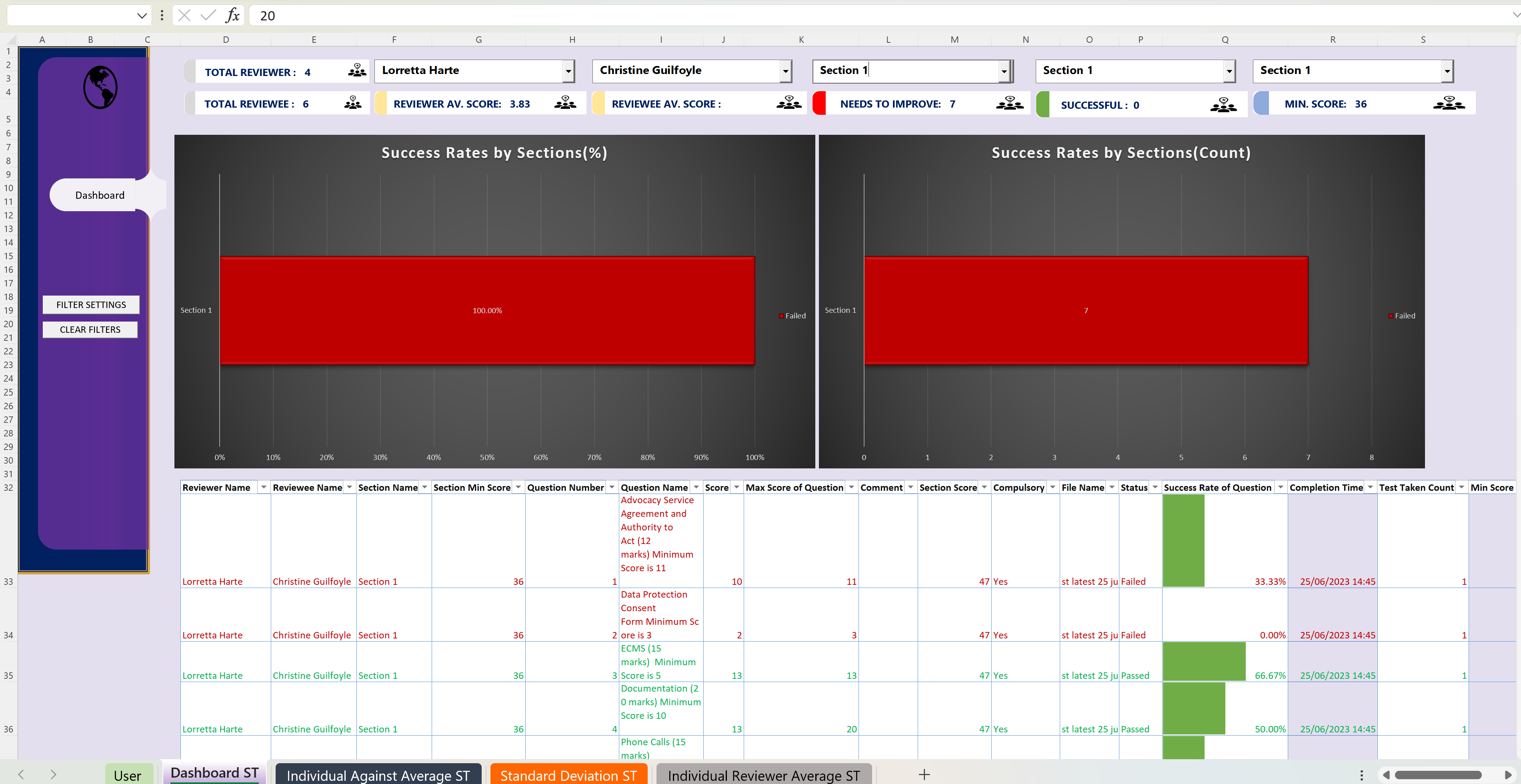The height and width of the screenshot is (784, 1521).
Task: Add a new sheet with plus button
Action: point(924,774)
